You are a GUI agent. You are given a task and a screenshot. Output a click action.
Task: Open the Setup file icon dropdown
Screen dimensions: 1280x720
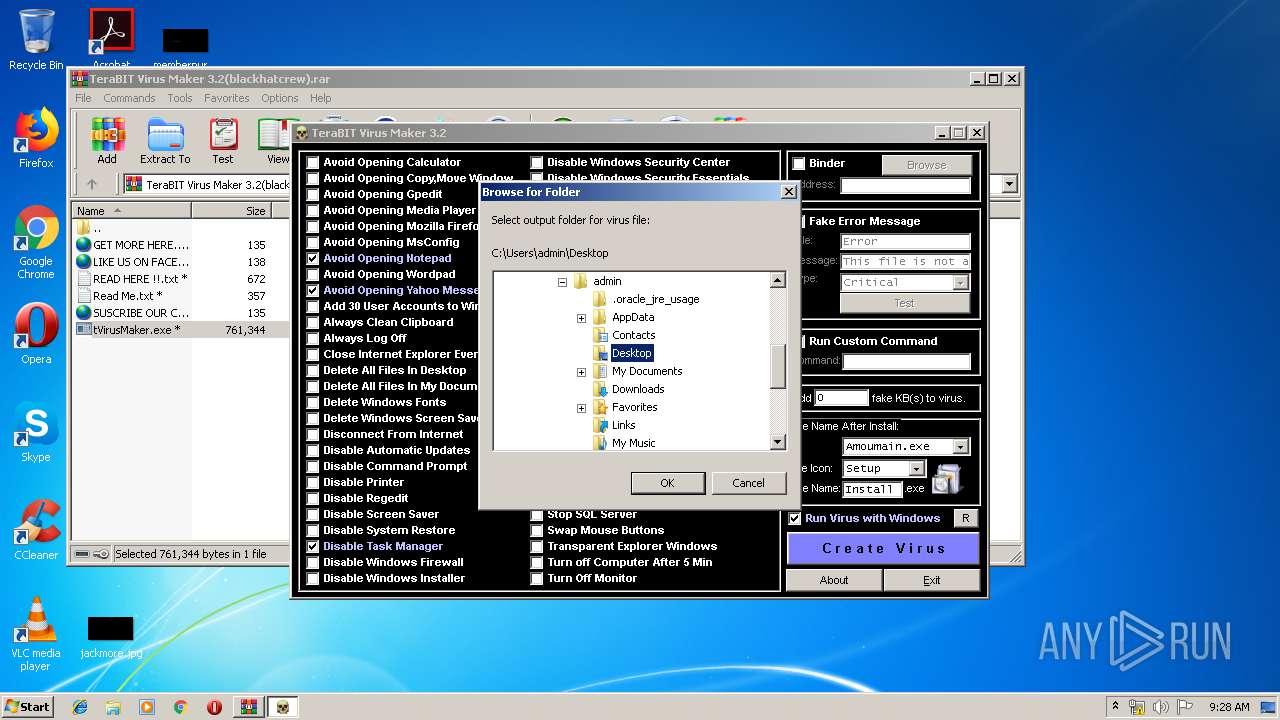(x=916, y=468)
